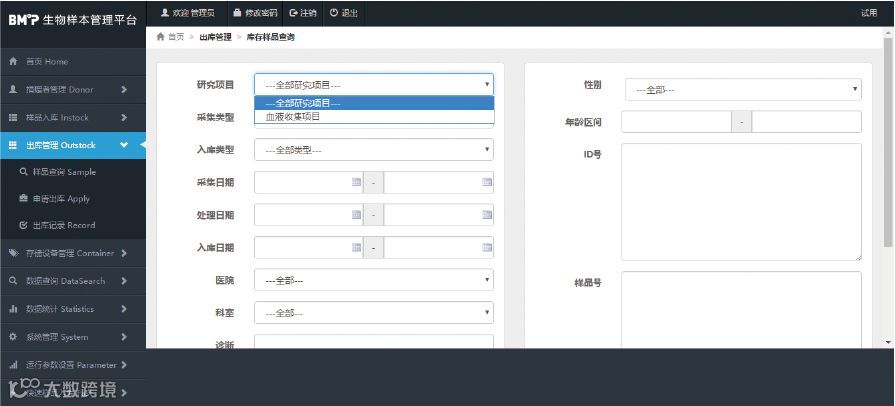The image size is (895, 406).
Task: Expand the Statistics menu chevron
Action: coord(124,309)
